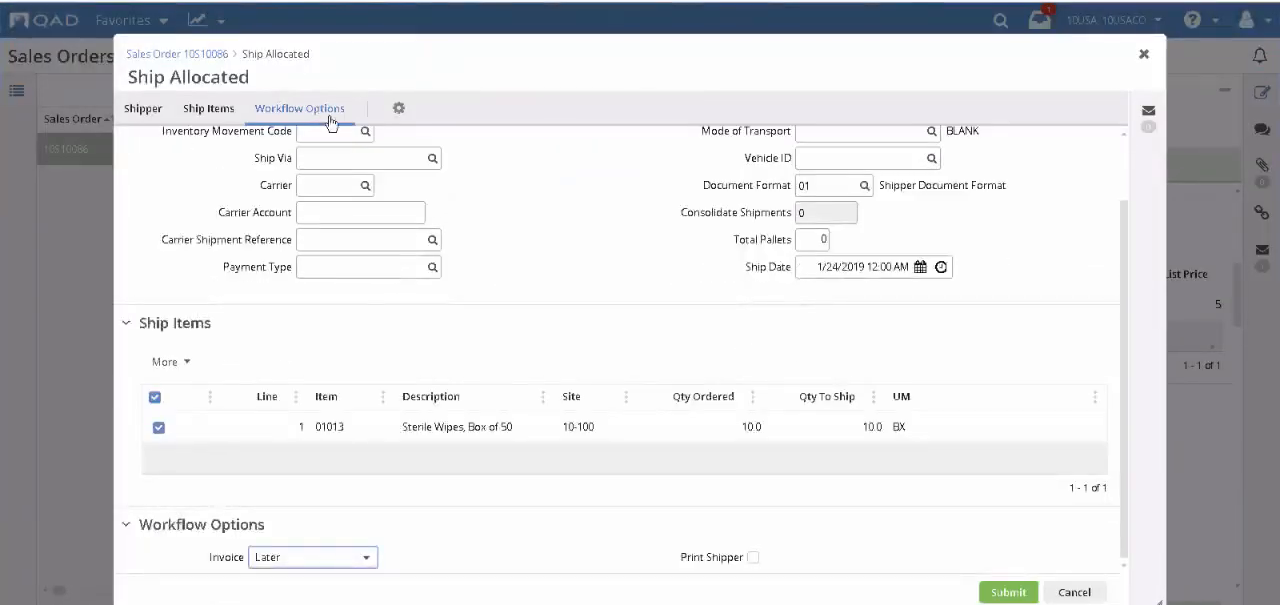Collapse the Ship Items section

click(126, 323)
